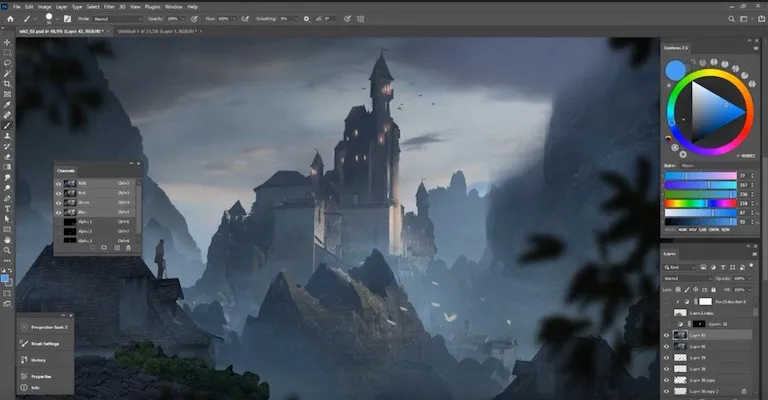Viewport: 768px width, 400px height.
Task: Open the Brush Settings panel
Action: pyautogui.click(x=45, y=343)
